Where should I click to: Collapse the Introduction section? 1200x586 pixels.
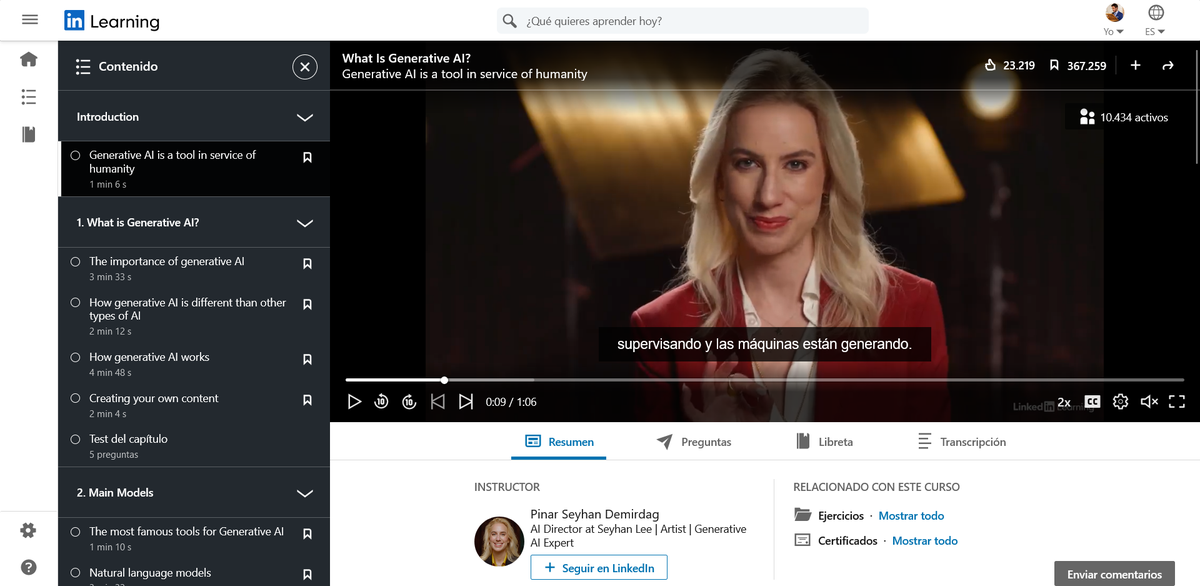point(305,117)
